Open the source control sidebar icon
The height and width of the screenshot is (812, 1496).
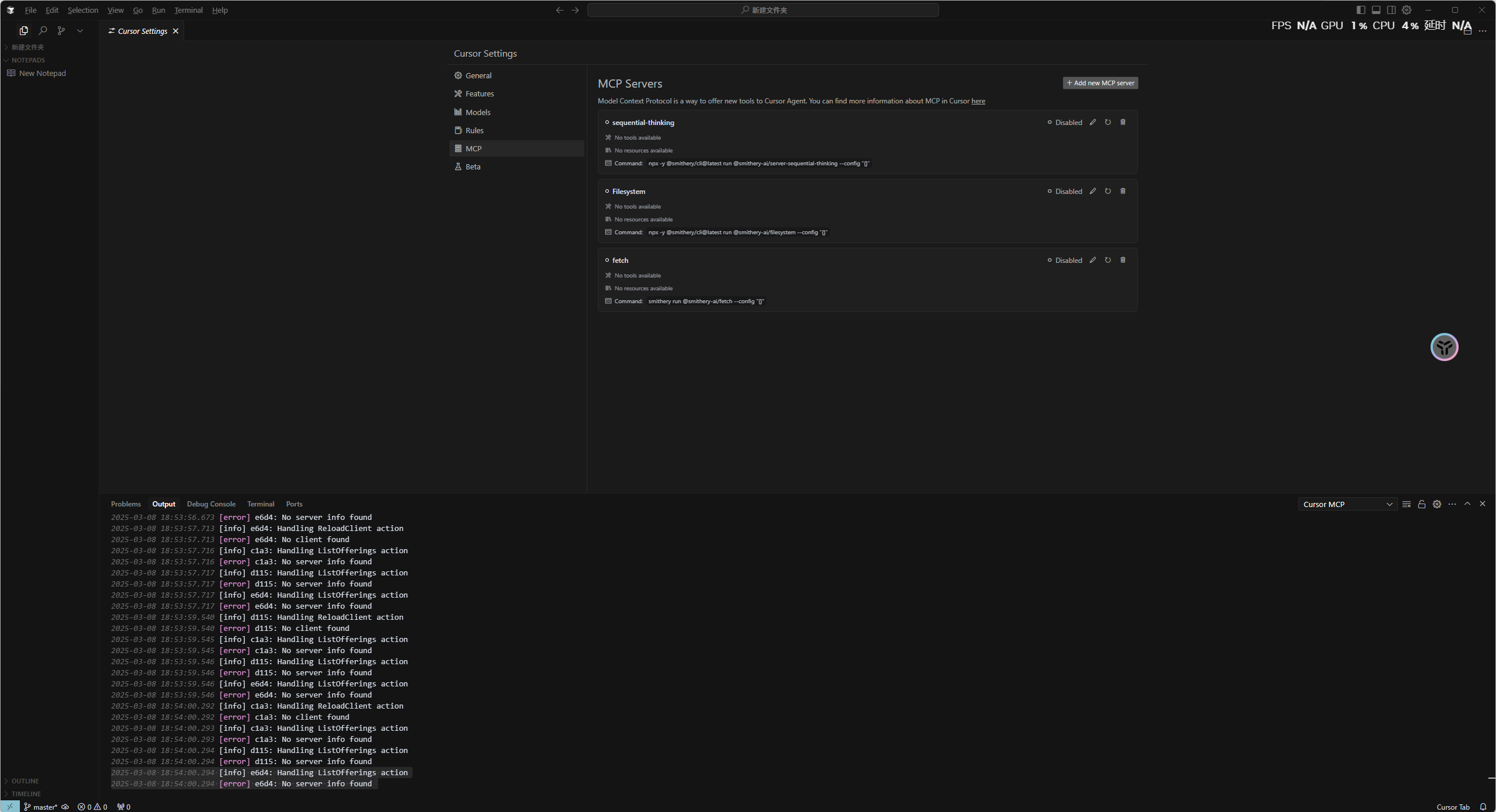point(61,30)
